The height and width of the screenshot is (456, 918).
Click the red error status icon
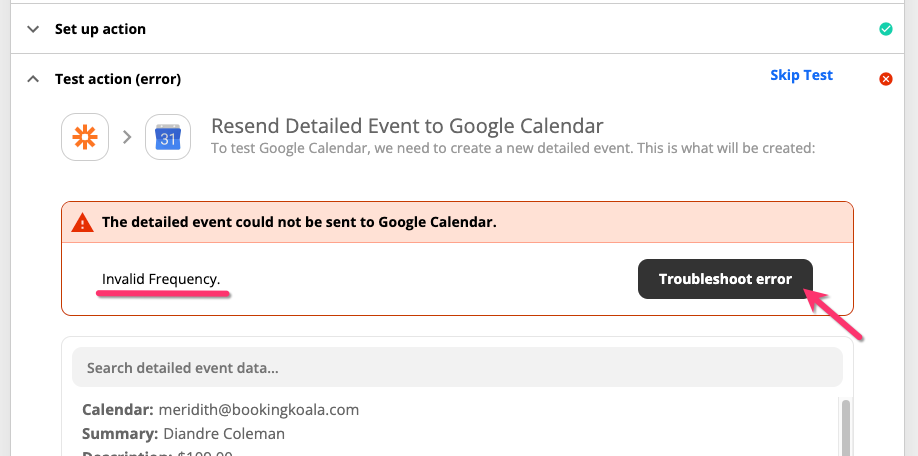point(885,79)
